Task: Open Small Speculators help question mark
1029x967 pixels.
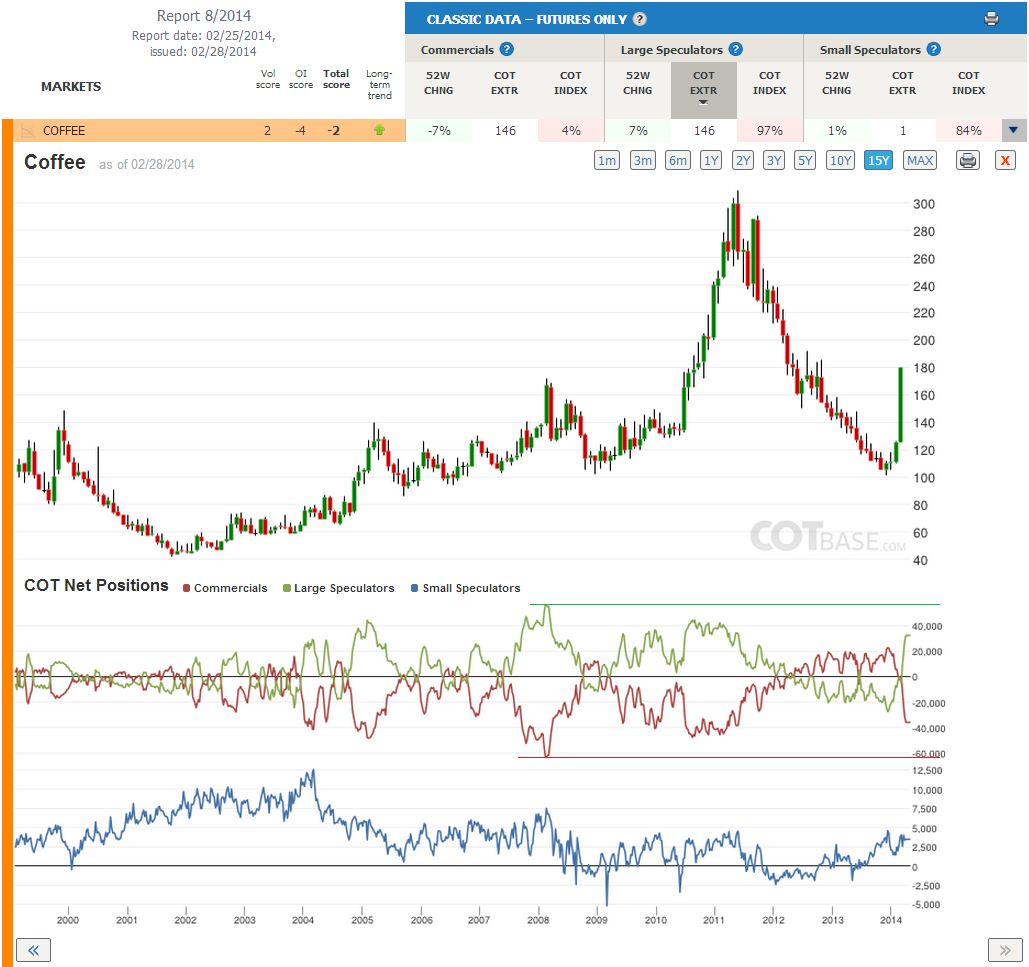Action: [x=934, y=49]
